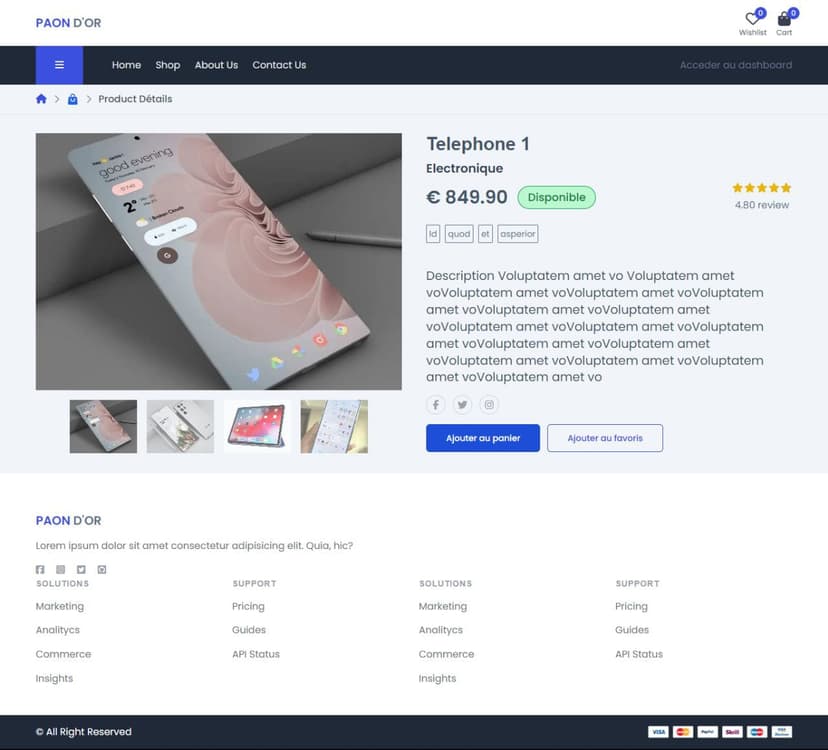828x750 pixels.
Task: Select the tablet product thumbnail
Action: [257, 427]
